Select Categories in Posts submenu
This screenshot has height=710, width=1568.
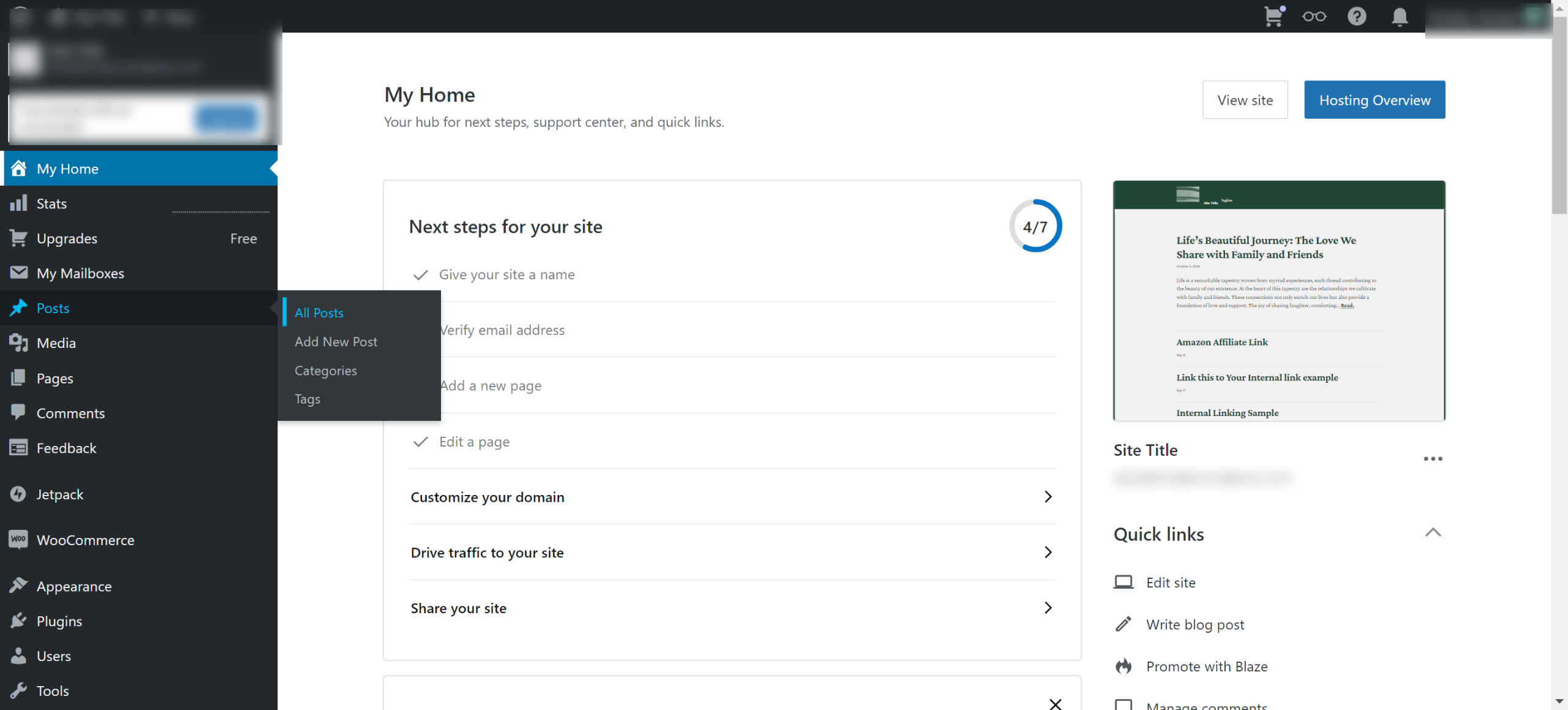click(325, 371)
